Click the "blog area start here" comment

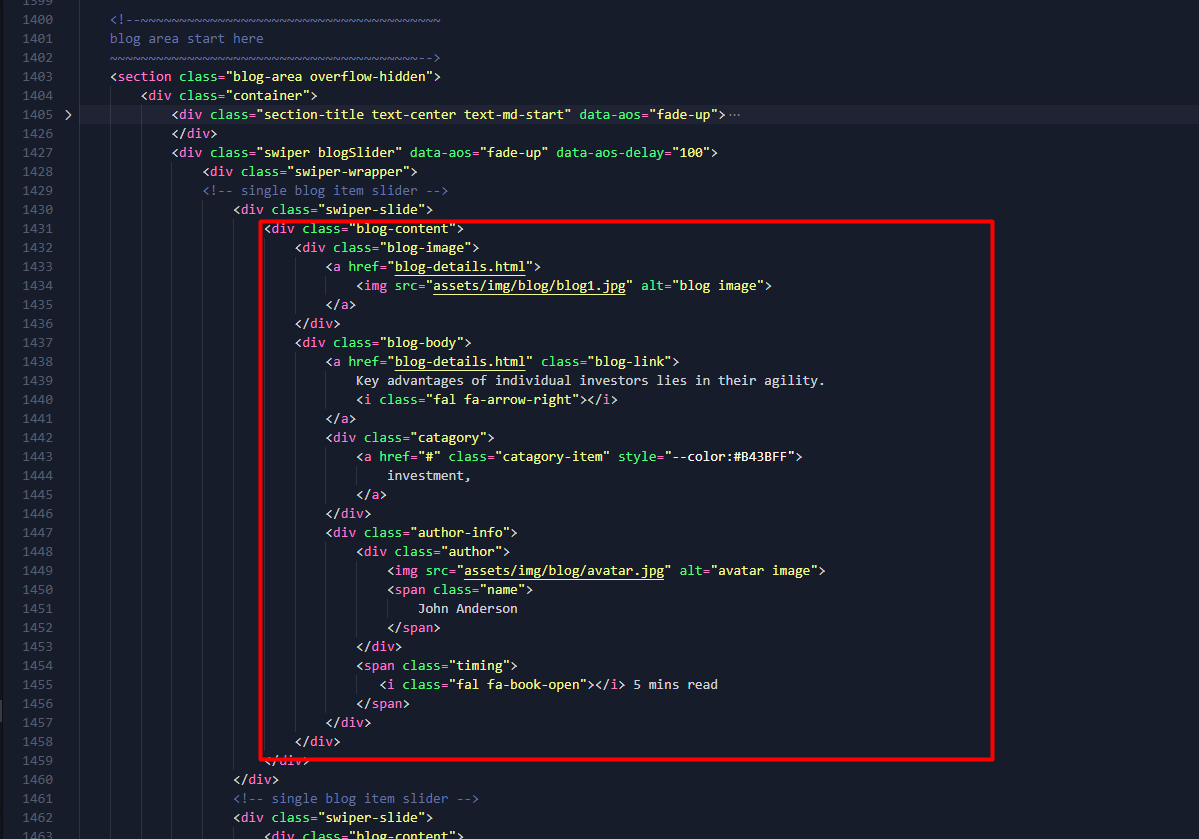pos(187,39)
